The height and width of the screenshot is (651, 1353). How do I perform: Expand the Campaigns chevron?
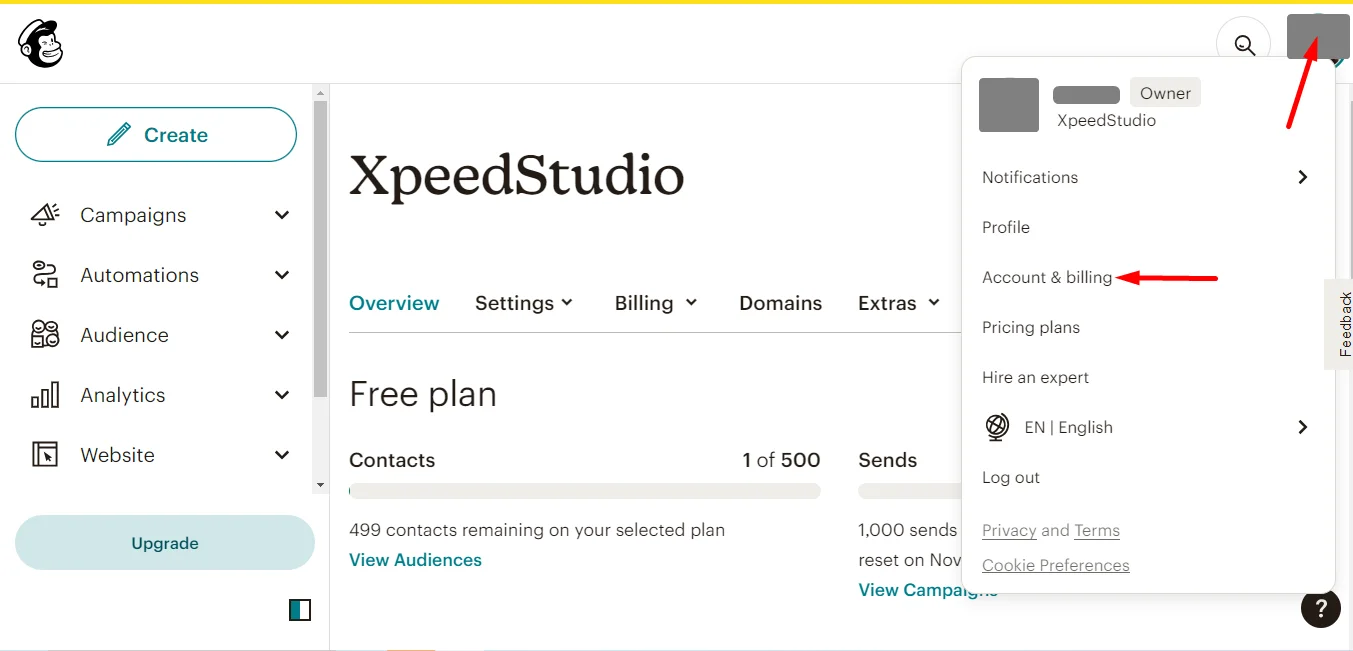(x=283, y=215)
